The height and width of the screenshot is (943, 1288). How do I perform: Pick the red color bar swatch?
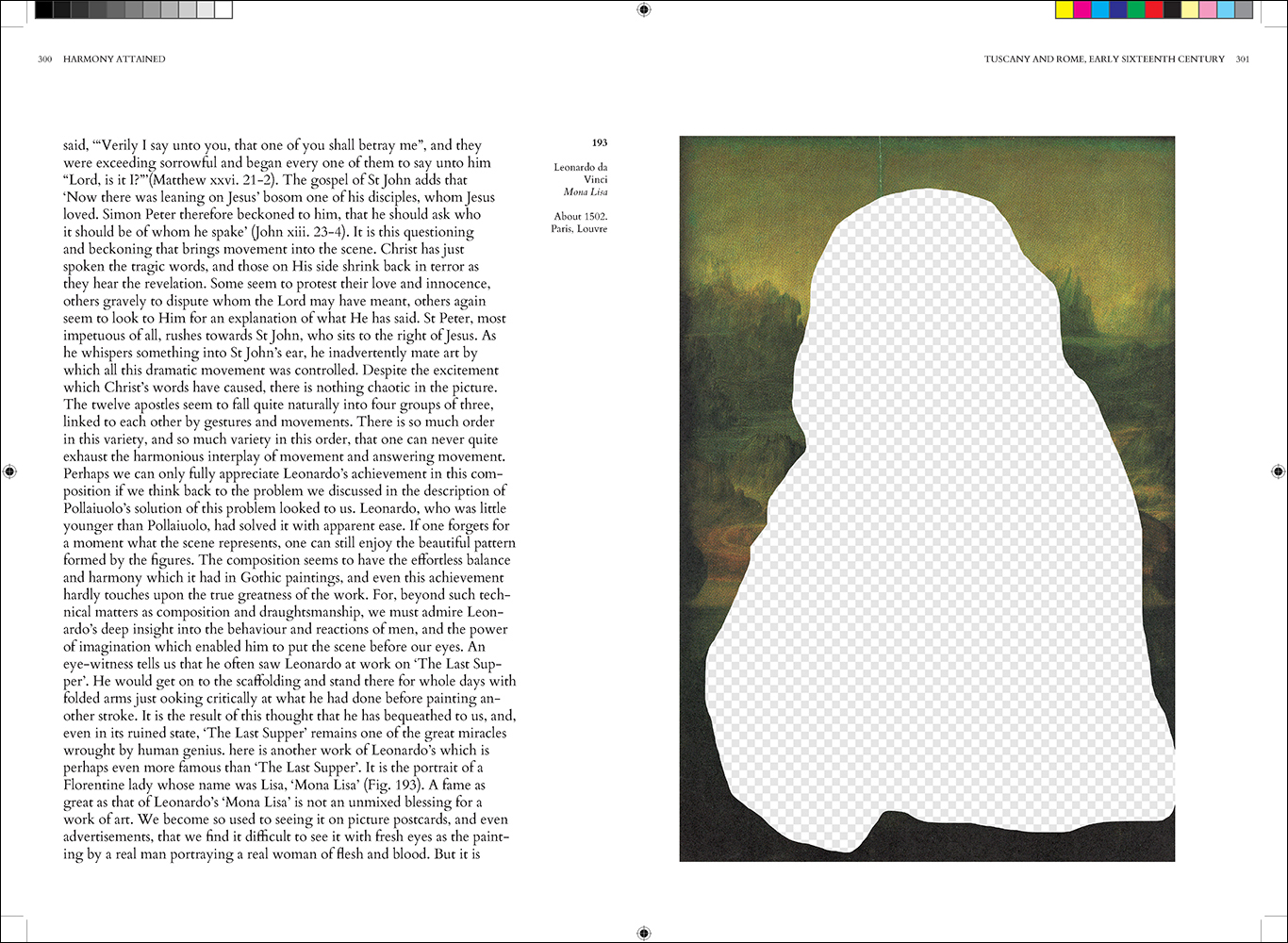(x=1154, y=9)
